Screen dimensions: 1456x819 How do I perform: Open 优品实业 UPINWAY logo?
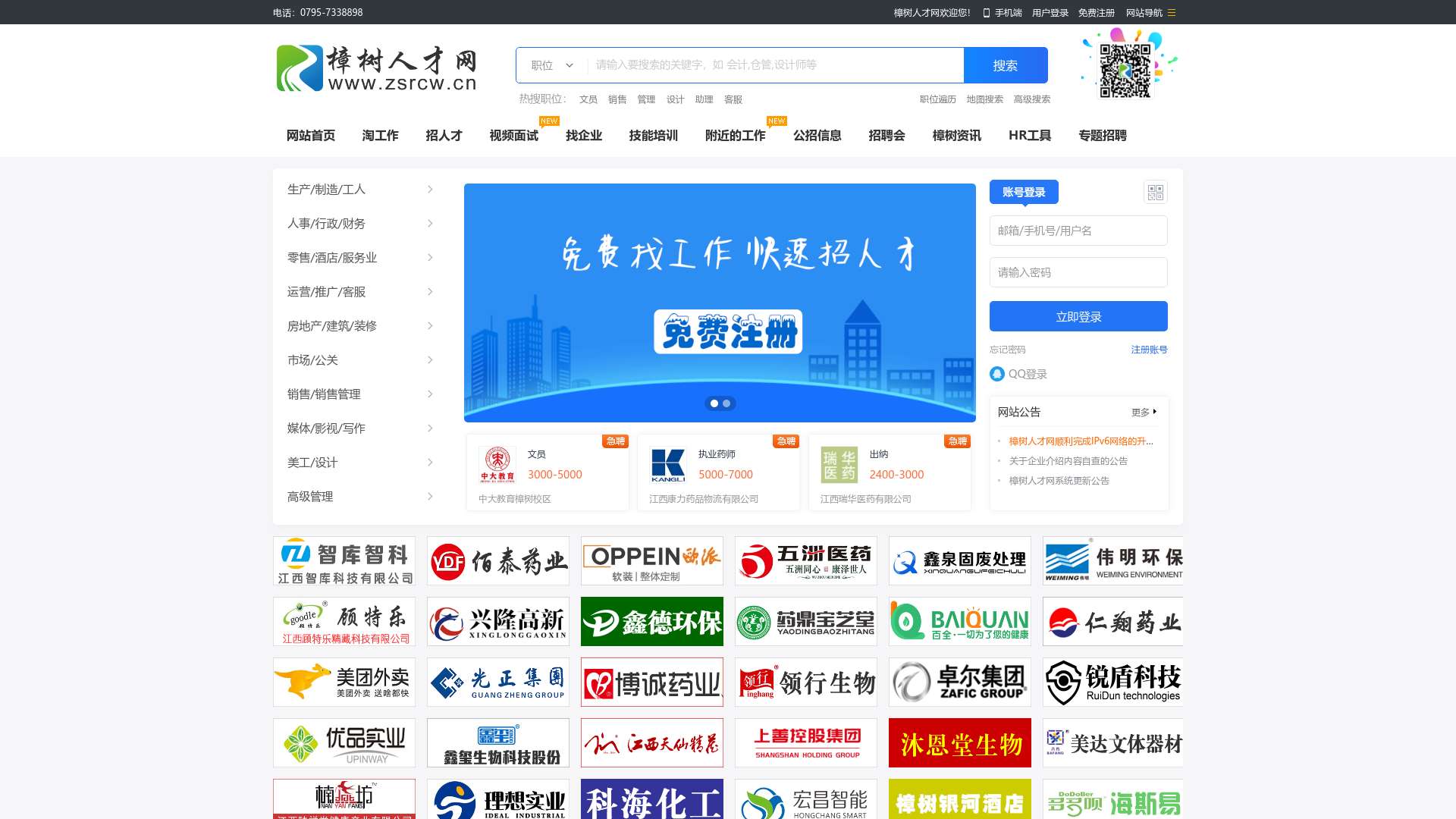344,743
